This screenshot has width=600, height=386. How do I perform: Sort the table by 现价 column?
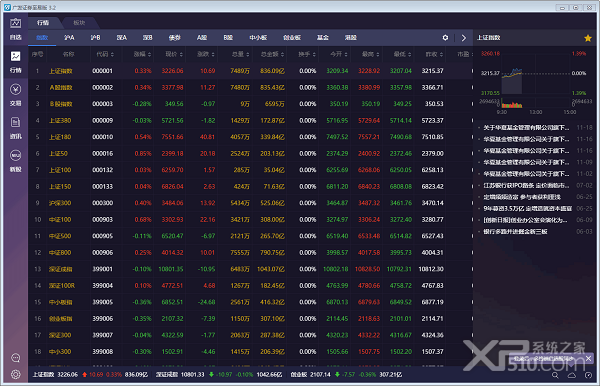(x=174, y=54)
